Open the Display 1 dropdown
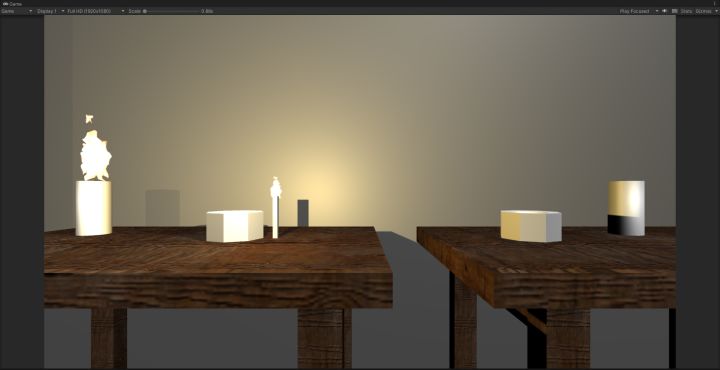 [x=50, y=11]
